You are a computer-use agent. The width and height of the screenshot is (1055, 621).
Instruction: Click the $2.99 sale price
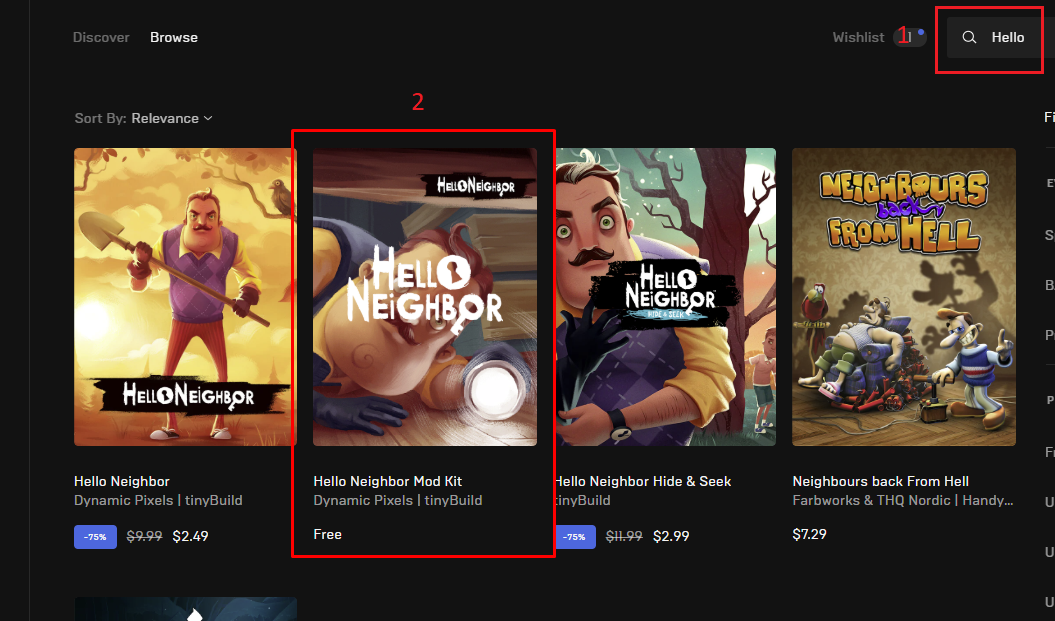click(x=671, y=536)
